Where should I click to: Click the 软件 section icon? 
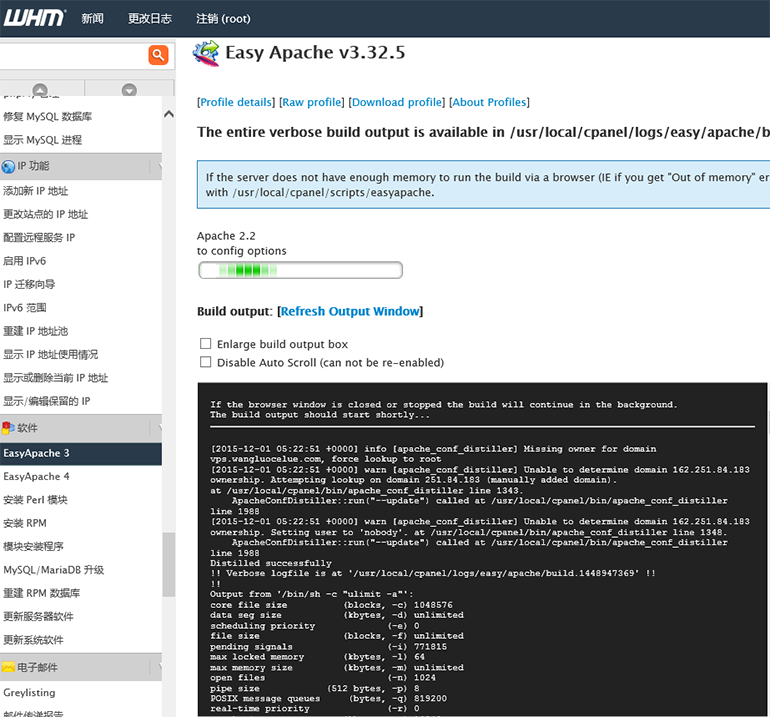point(8,428)
